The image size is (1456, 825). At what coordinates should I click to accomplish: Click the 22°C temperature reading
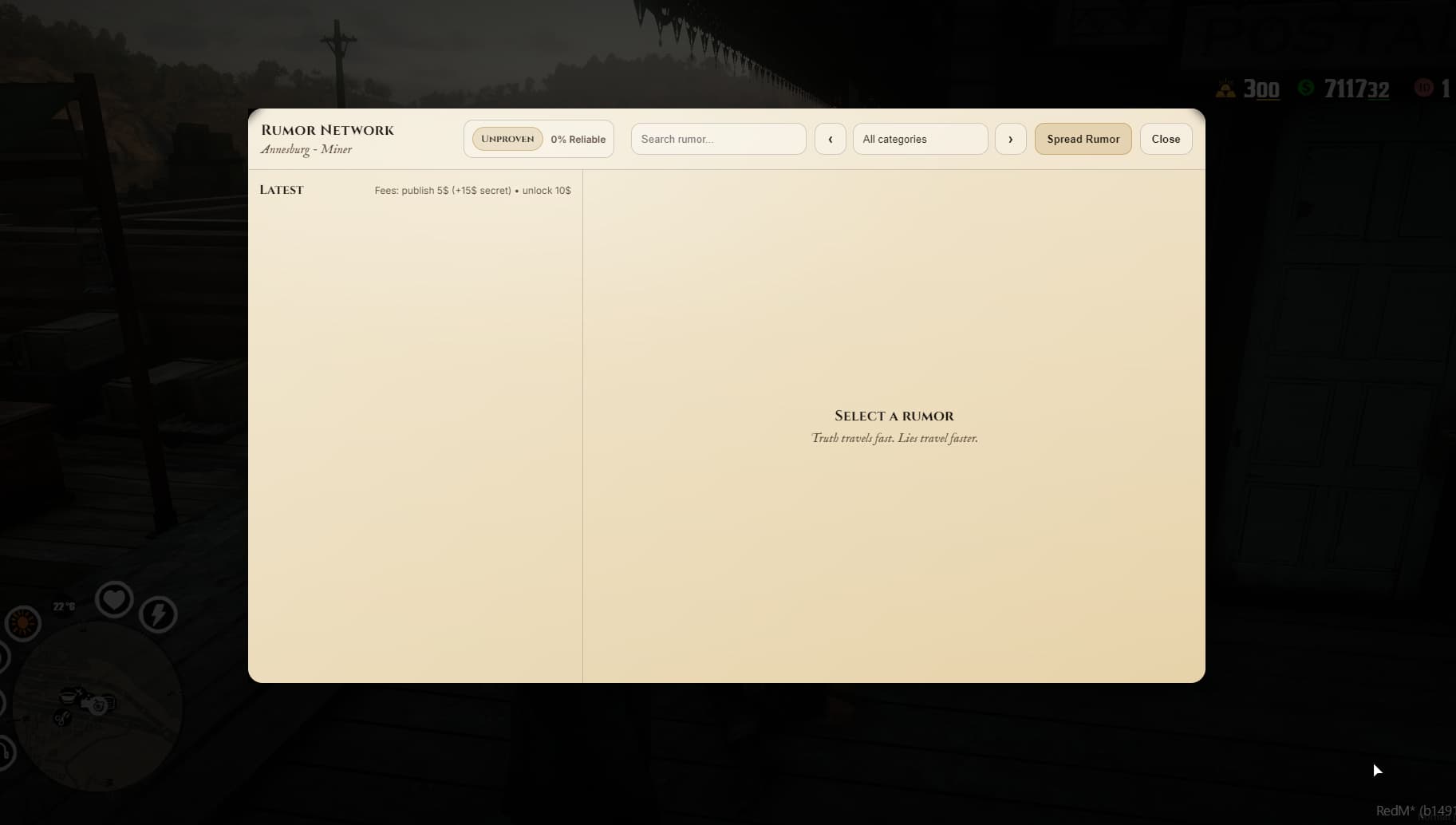pos(64,607)
